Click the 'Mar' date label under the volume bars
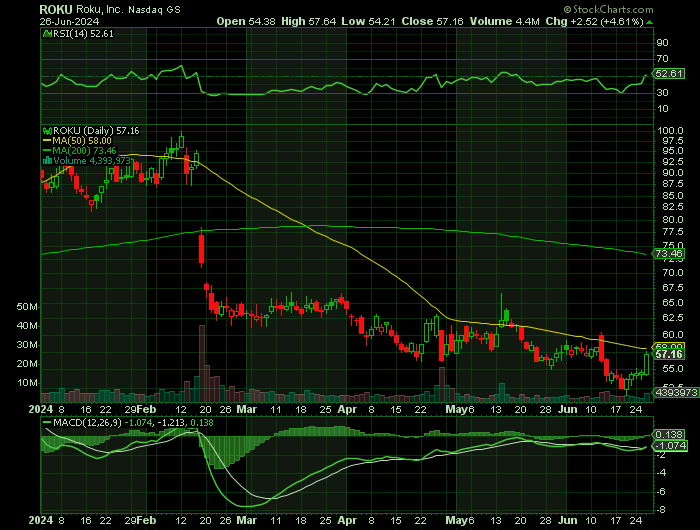The width and height of the screenshot is (700, 530). pos(246,409)
